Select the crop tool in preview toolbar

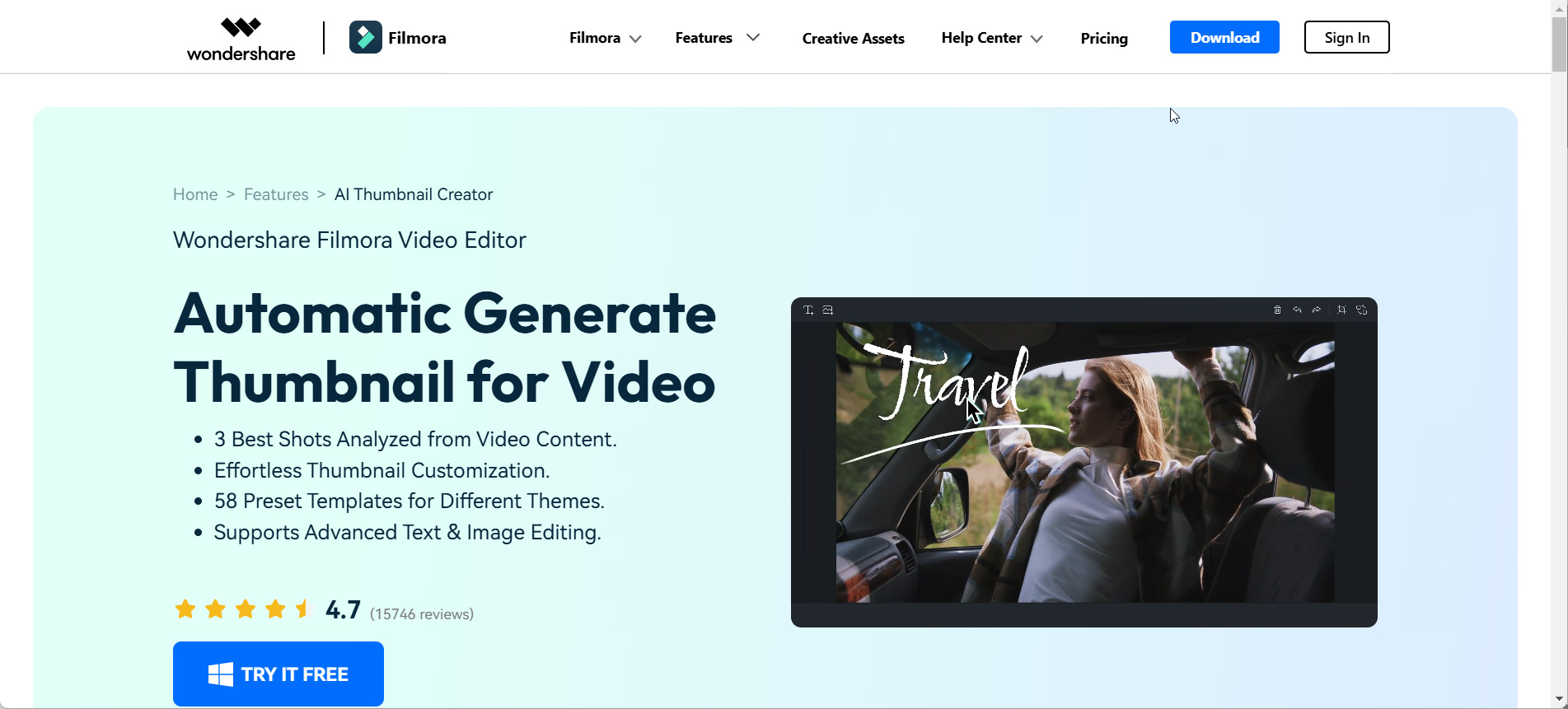click(x=1341, y=310)
